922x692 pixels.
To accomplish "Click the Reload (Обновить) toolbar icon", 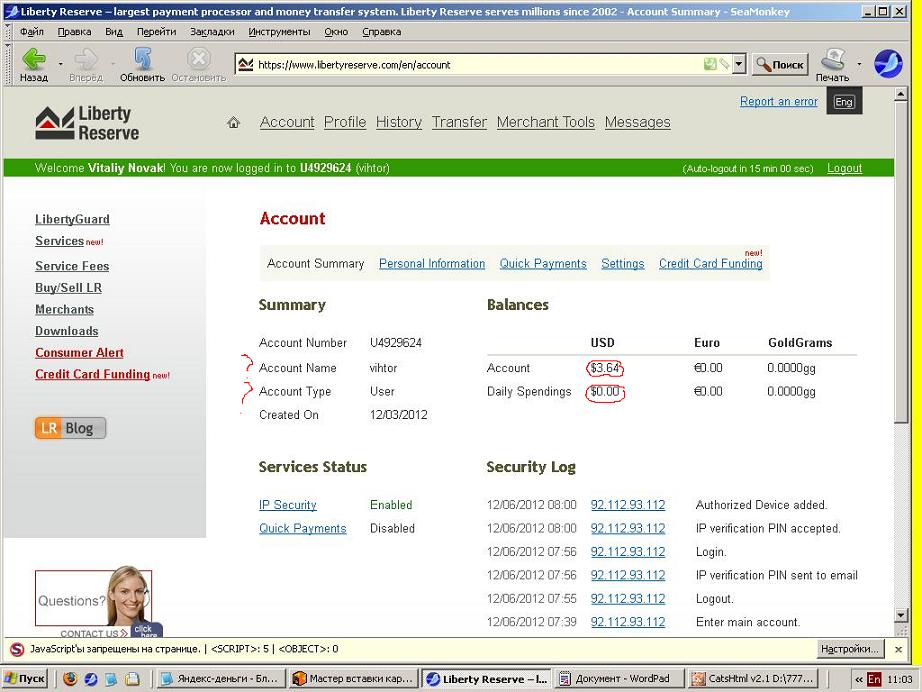I will pos(142,59).
